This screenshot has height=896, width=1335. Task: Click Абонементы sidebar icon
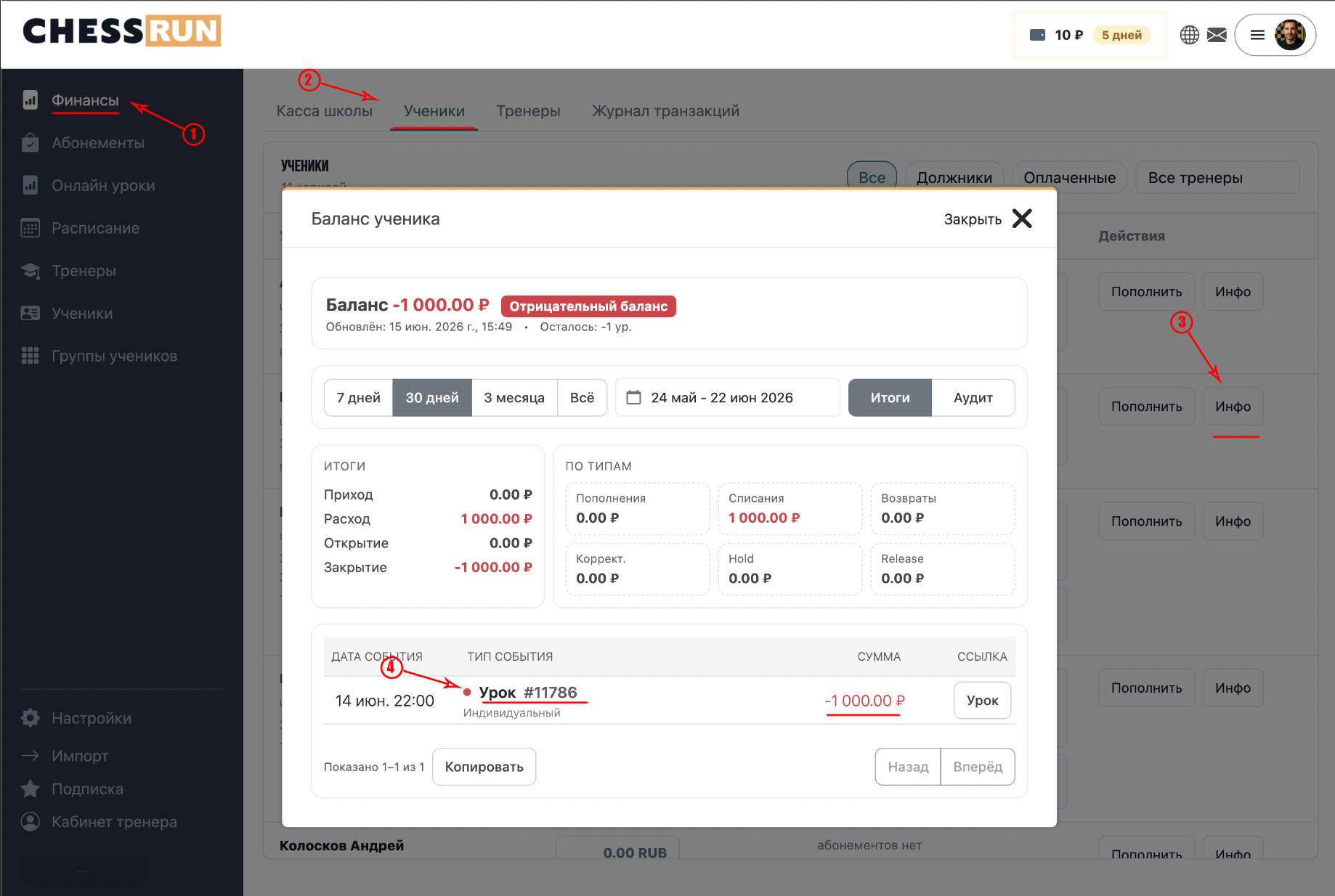pos(30,143)
